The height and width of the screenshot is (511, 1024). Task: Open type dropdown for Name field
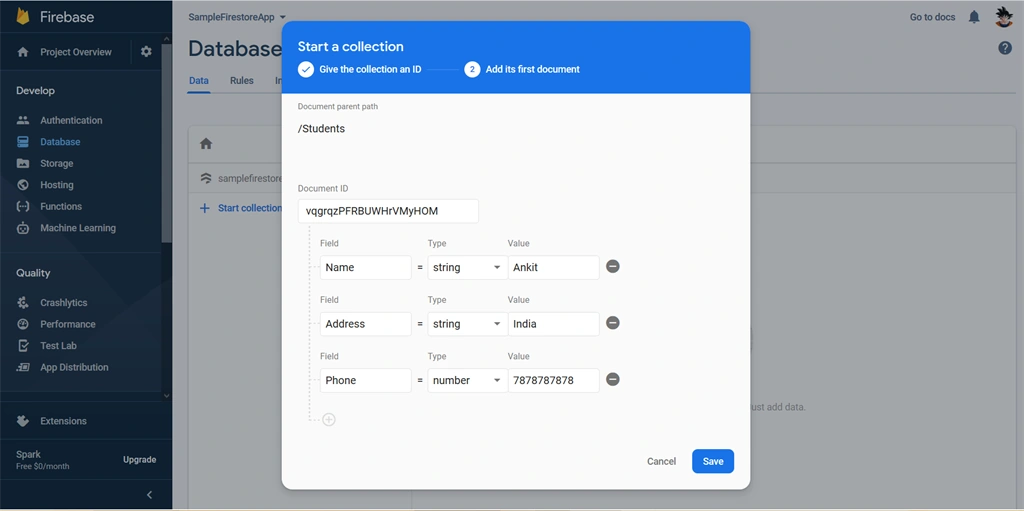pos(468,267)
